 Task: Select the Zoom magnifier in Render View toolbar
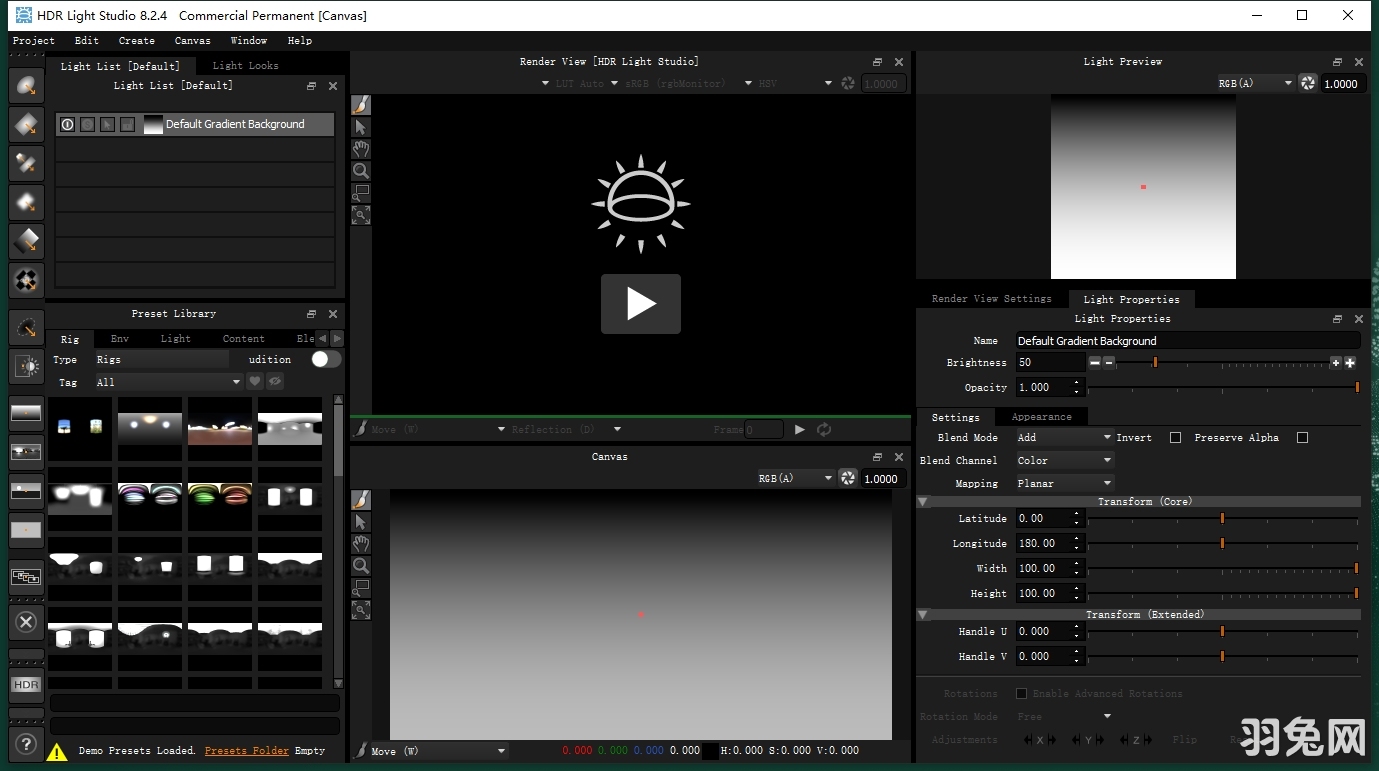pos(360,170)
